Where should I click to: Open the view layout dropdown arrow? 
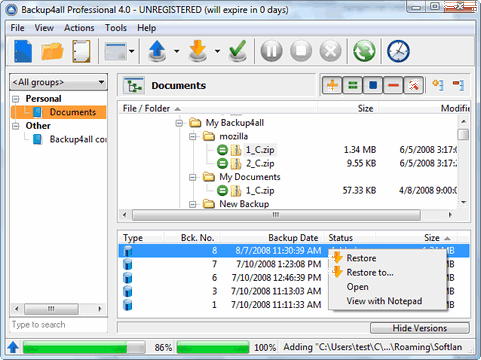tap(132, 51)
